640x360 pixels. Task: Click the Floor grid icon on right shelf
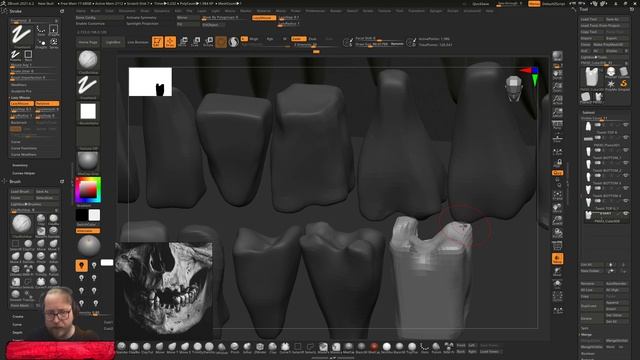click(557, 139)
